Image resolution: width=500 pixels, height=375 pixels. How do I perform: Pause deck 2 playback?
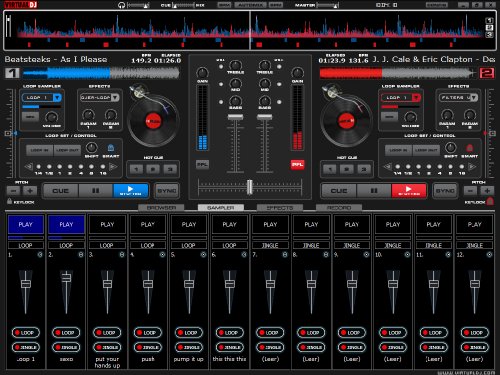click(374, 191)
